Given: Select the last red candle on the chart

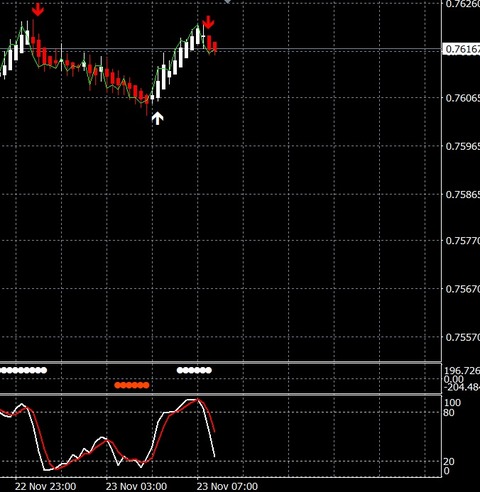Looking at the screenshot, I should click(x=215, y=47).
